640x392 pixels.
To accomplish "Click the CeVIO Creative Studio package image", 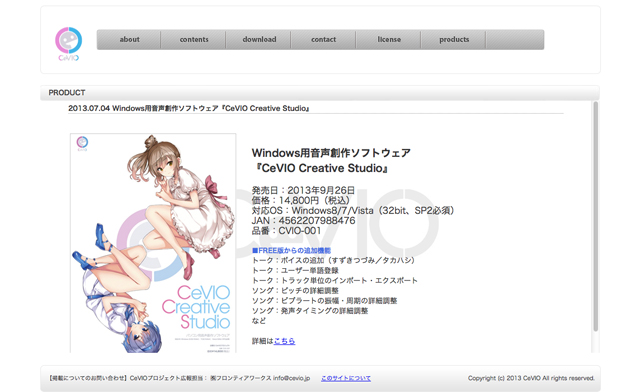I will pos(153,243).
